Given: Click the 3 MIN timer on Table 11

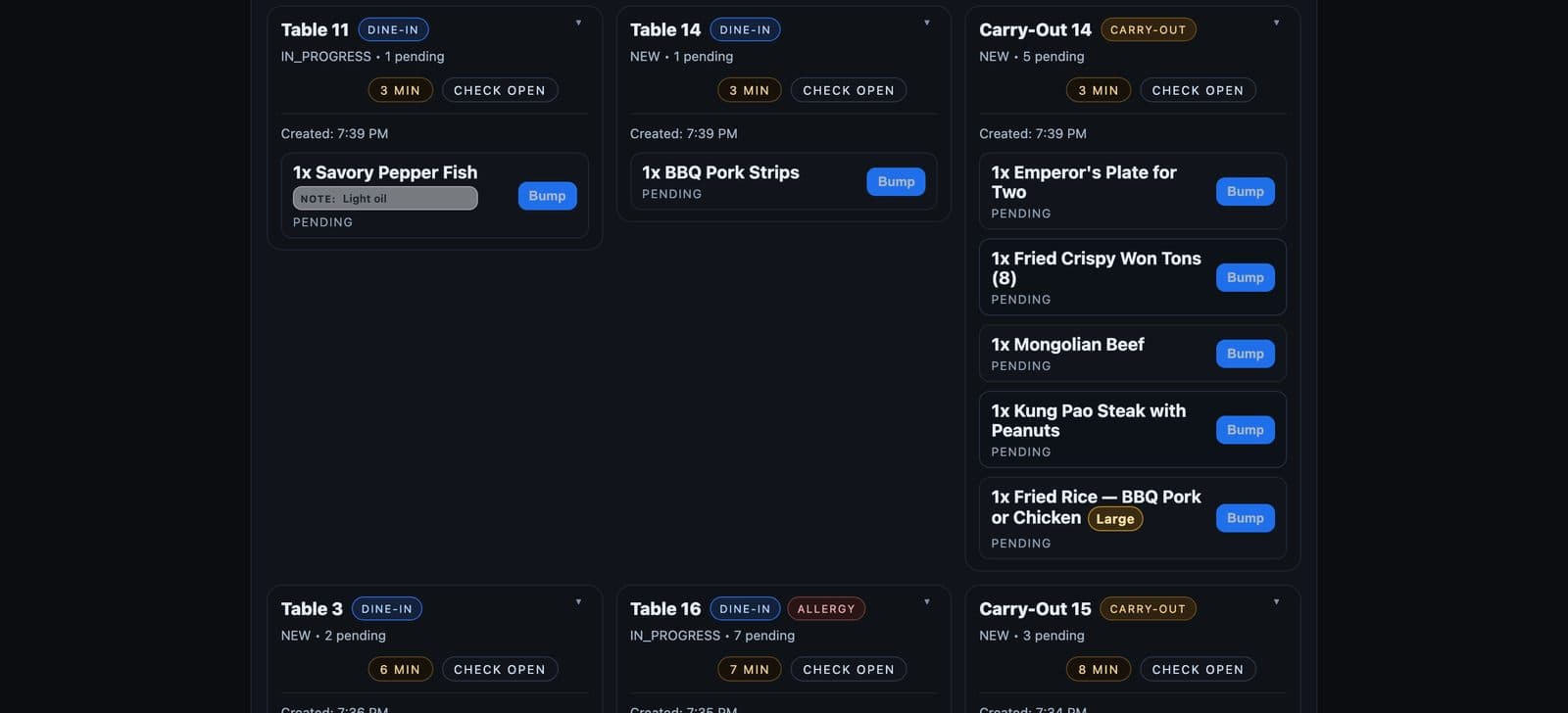Looking at the screenshot, I should click(400, 90).
